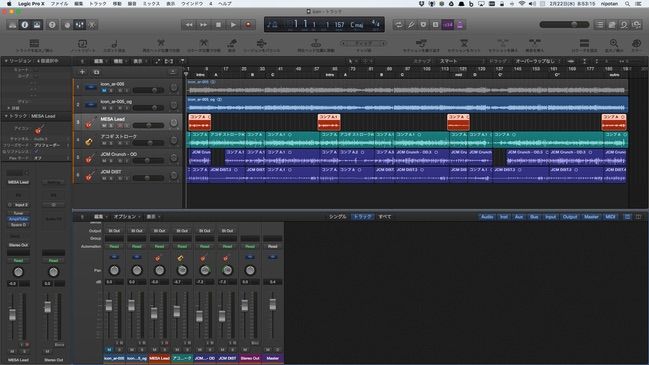
Task: Click the Stop transport button
Action: pos(219,25)
